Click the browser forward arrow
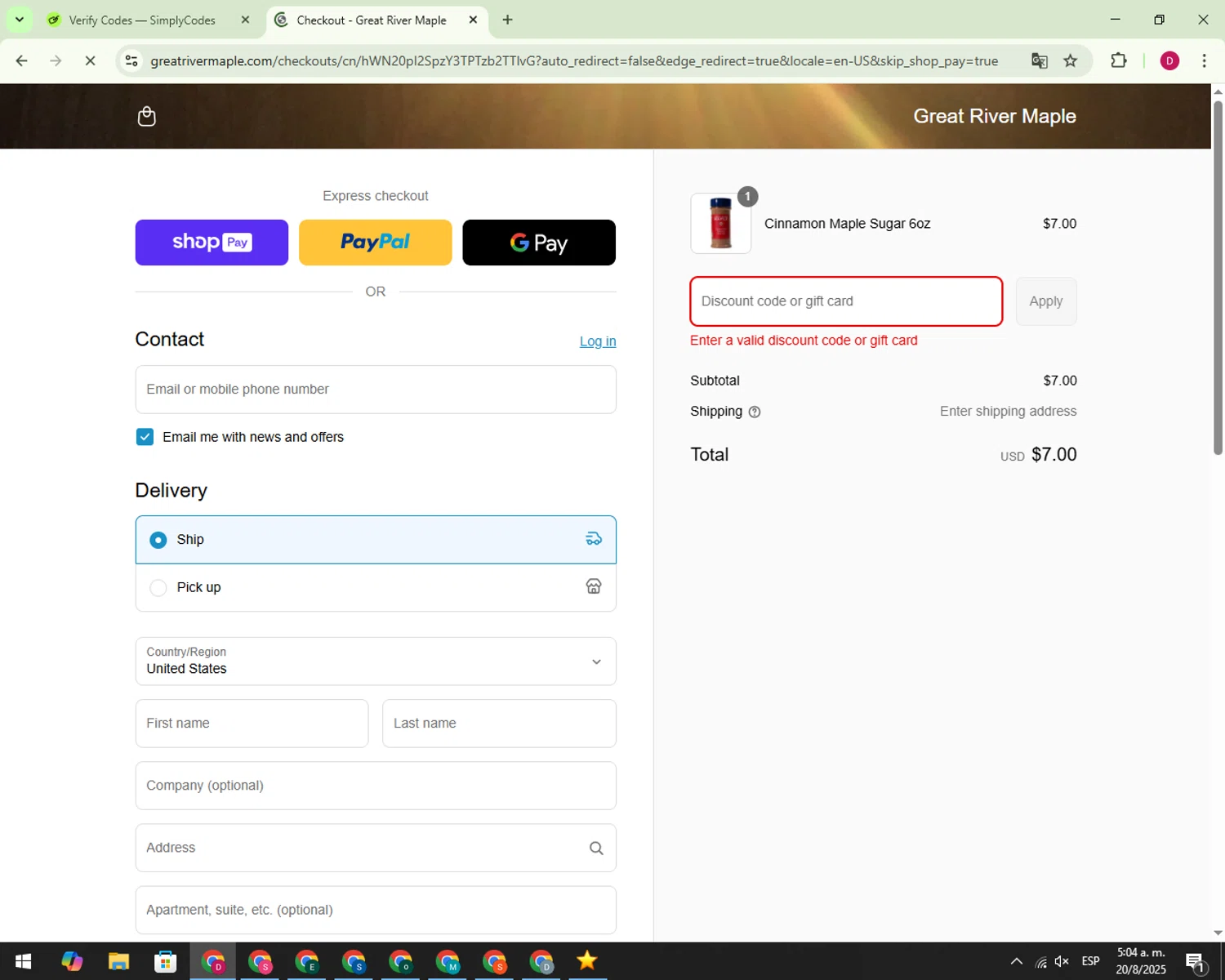This screenshot has width=1225, height=980. click(56, 60)
